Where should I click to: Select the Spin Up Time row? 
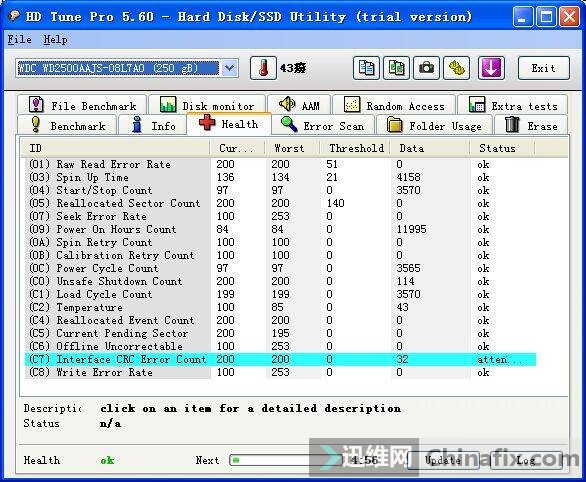[x=280, y=177]
